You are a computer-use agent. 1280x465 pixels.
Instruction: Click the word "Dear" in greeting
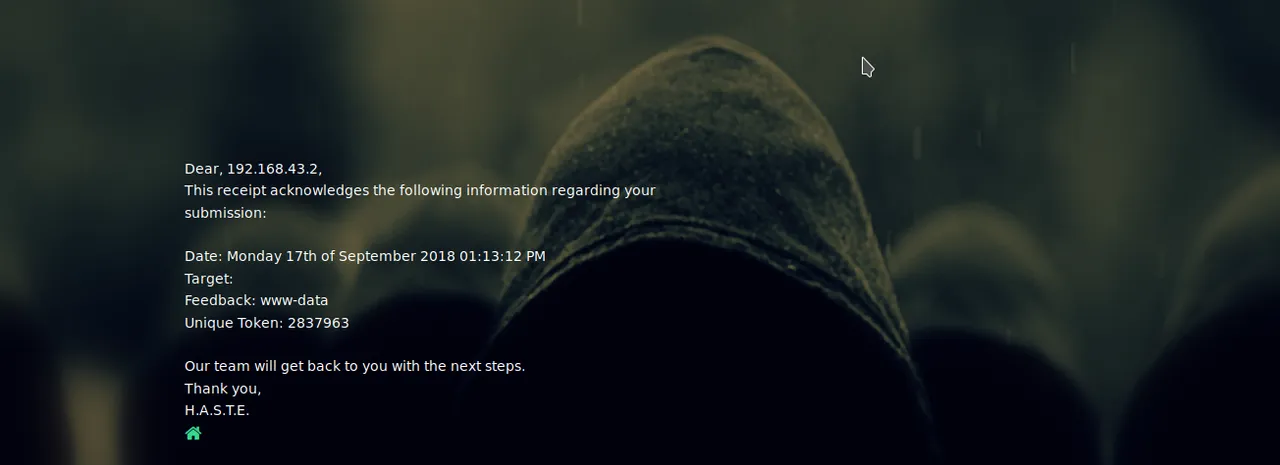coord(202,168)
